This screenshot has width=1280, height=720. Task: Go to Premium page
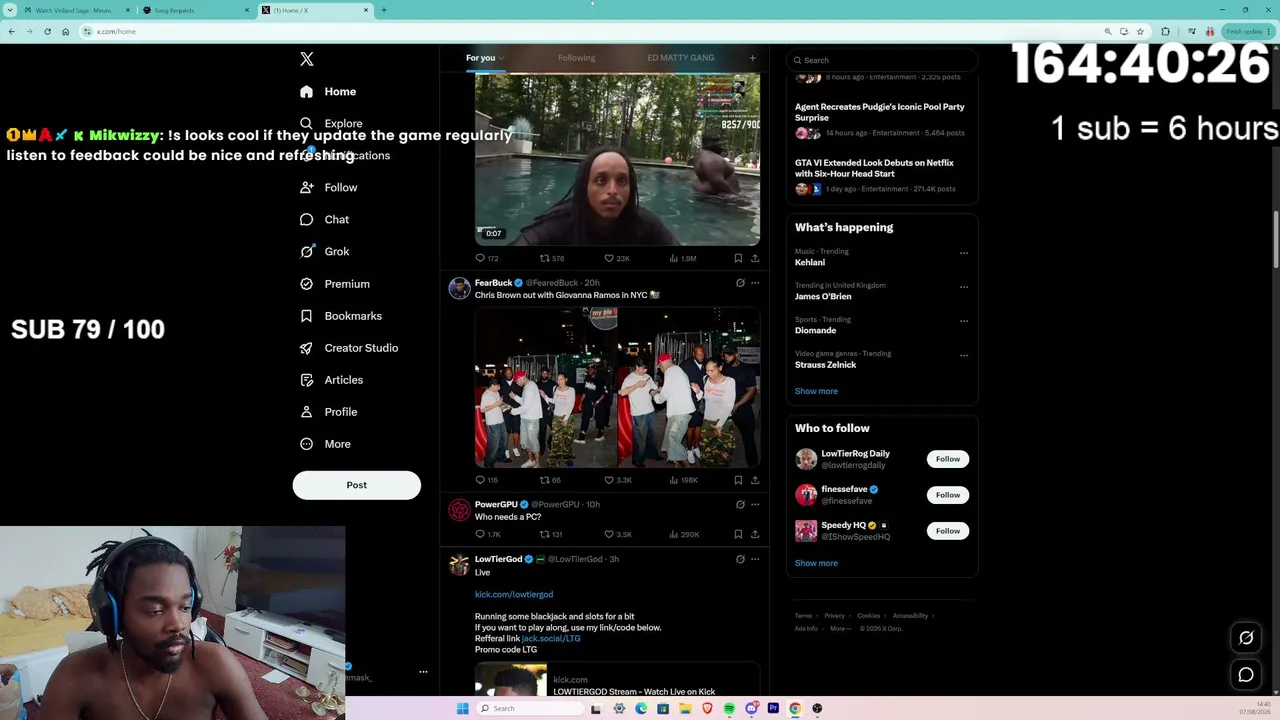(334, 283)
